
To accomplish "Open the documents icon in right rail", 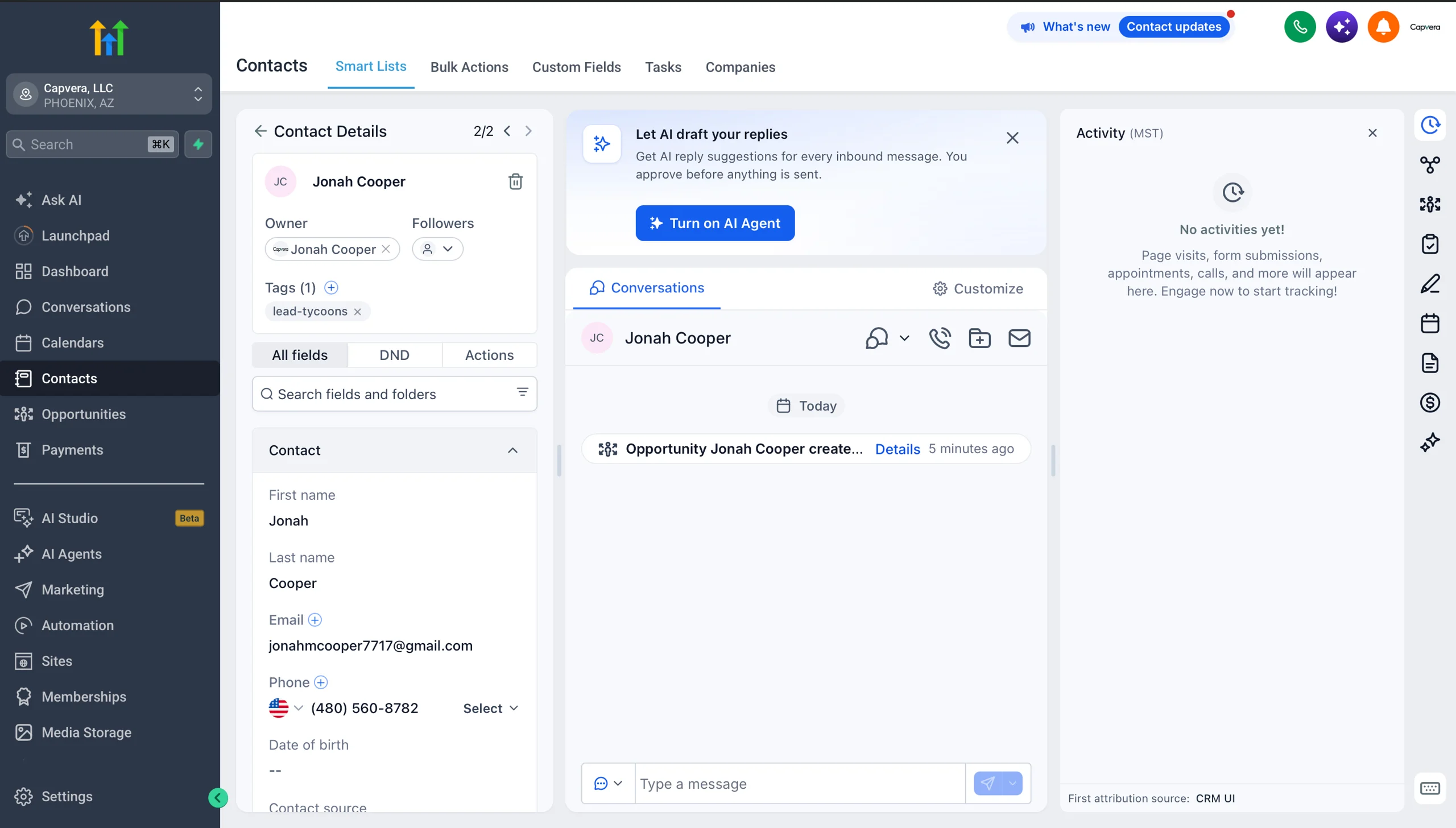I will [x=1430, y=363].
